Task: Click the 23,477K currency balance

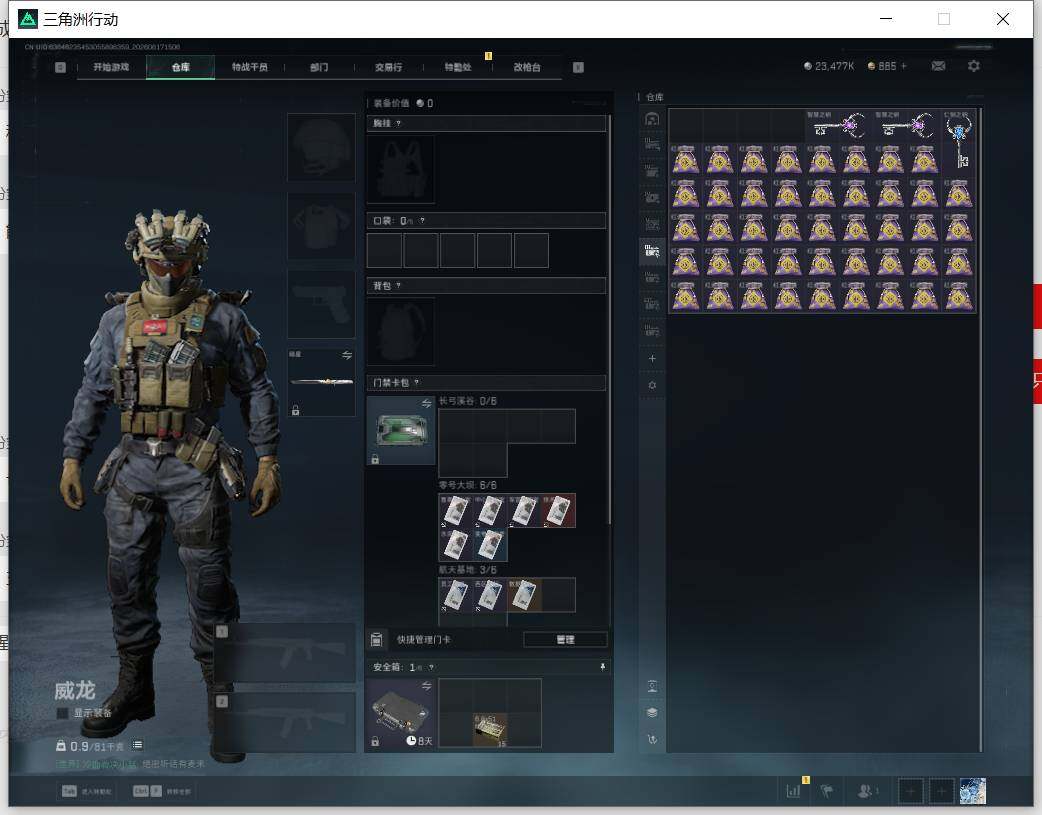Action: [829, 66]
